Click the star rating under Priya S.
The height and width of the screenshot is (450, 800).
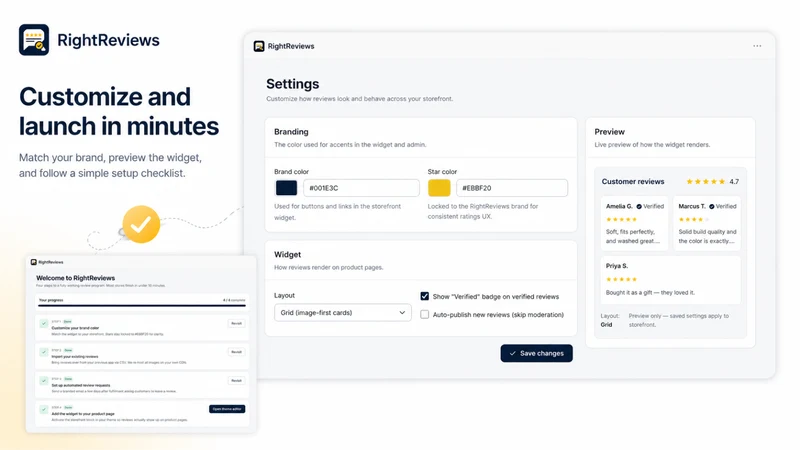621,279
